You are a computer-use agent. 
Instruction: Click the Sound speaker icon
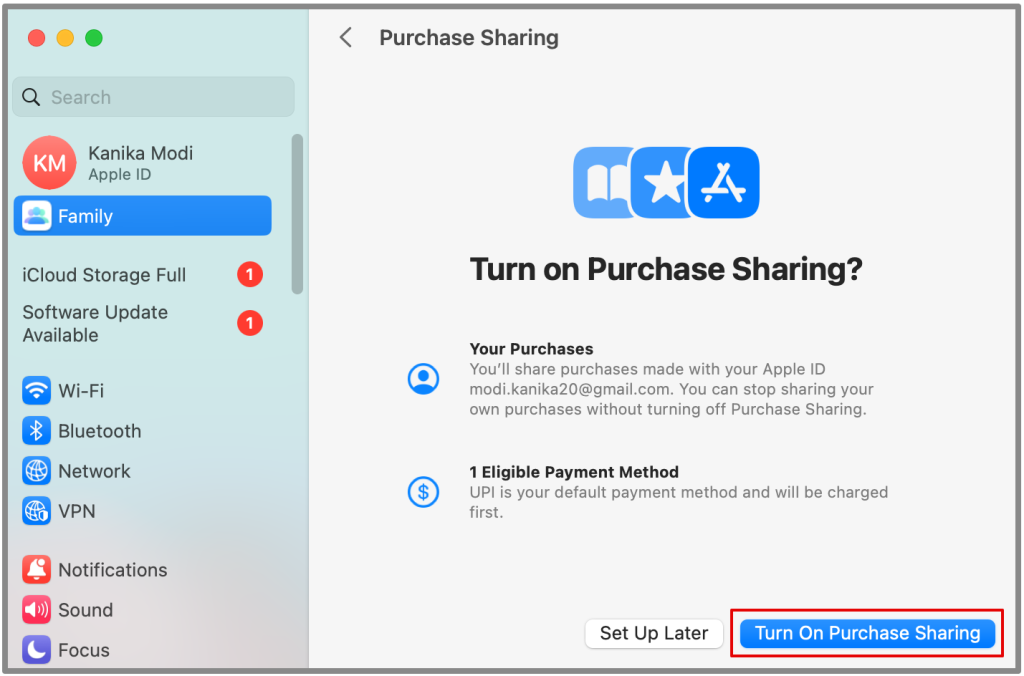[37, 610]
